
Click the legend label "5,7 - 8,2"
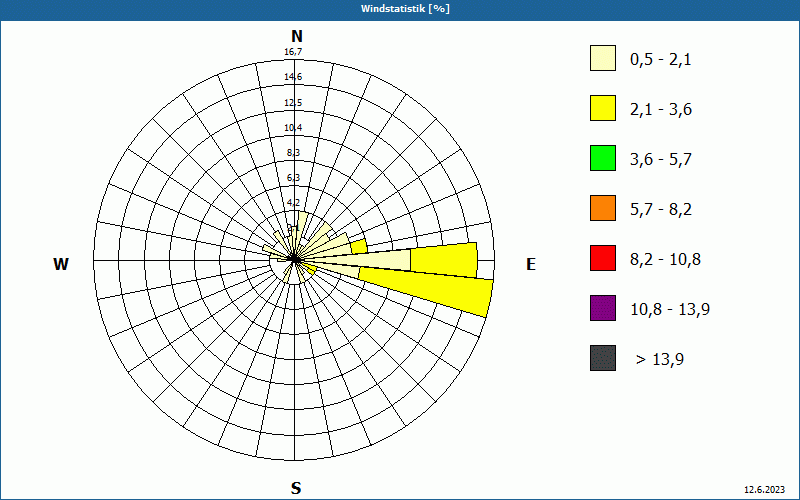[661, 210]
